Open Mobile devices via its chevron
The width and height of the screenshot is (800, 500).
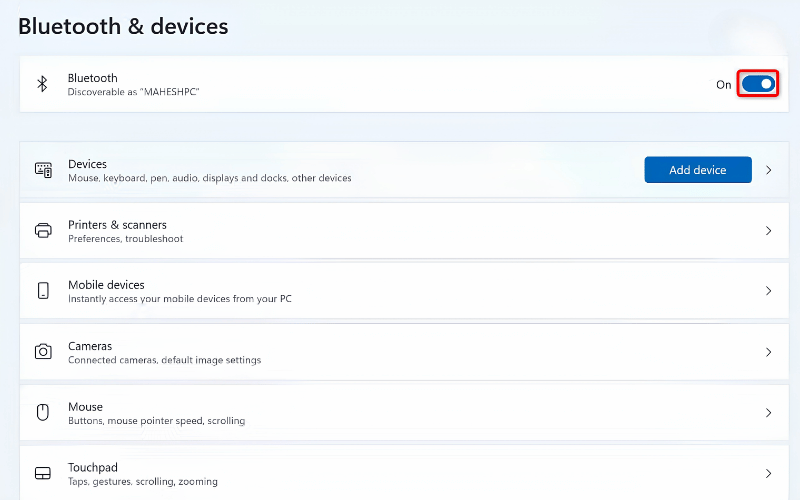(768, 291)
